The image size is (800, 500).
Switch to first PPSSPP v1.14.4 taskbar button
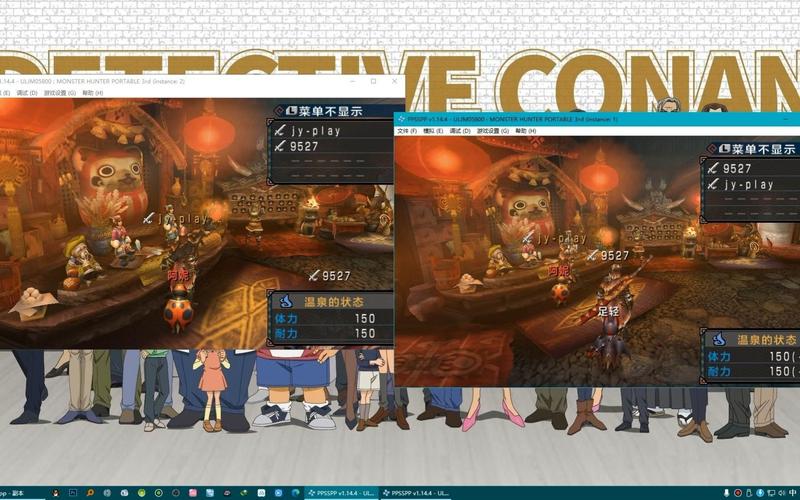pyautogui.click(x=341, y=493)
